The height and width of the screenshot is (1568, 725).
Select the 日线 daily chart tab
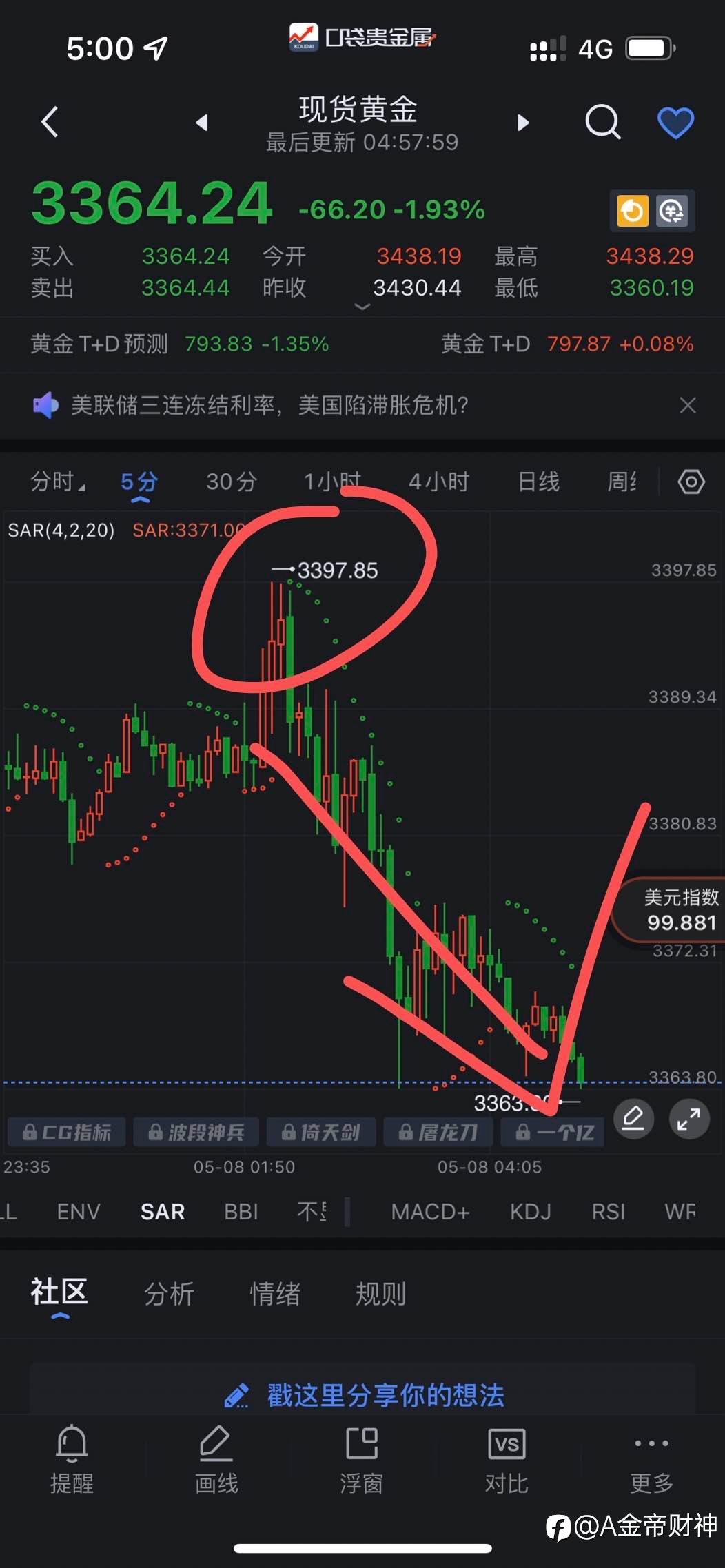(x=538, y=482)
